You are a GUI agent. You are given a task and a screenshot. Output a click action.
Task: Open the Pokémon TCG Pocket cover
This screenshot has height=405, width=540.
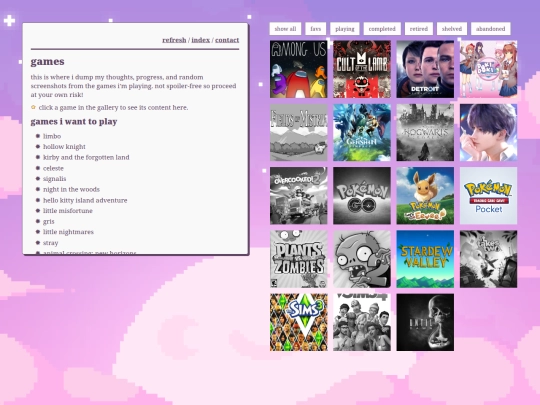point(488,196)
